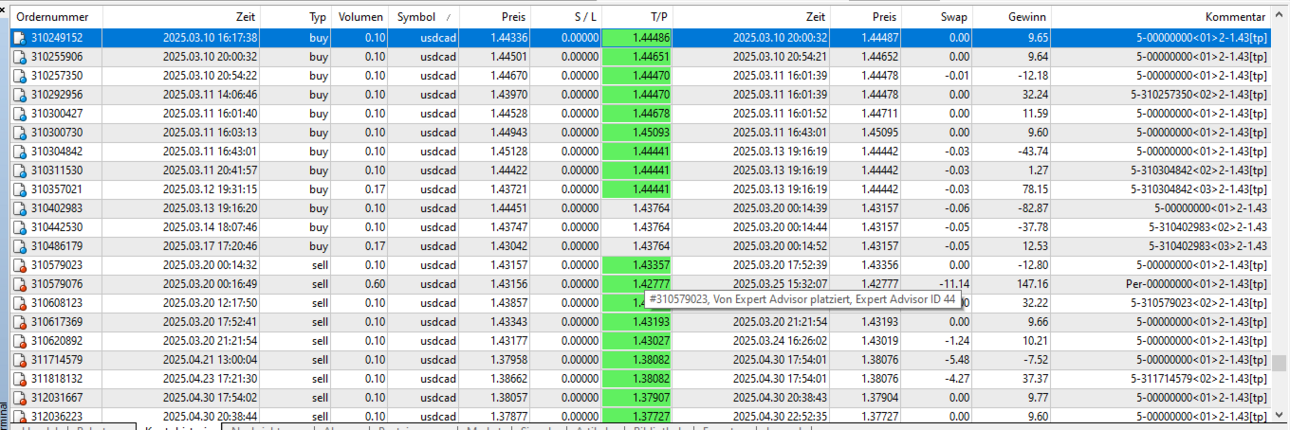This screenshot has width=1290, height=430.
Task: Click open time 2025.03.12 19:31:15
Action: pos(210,190)
